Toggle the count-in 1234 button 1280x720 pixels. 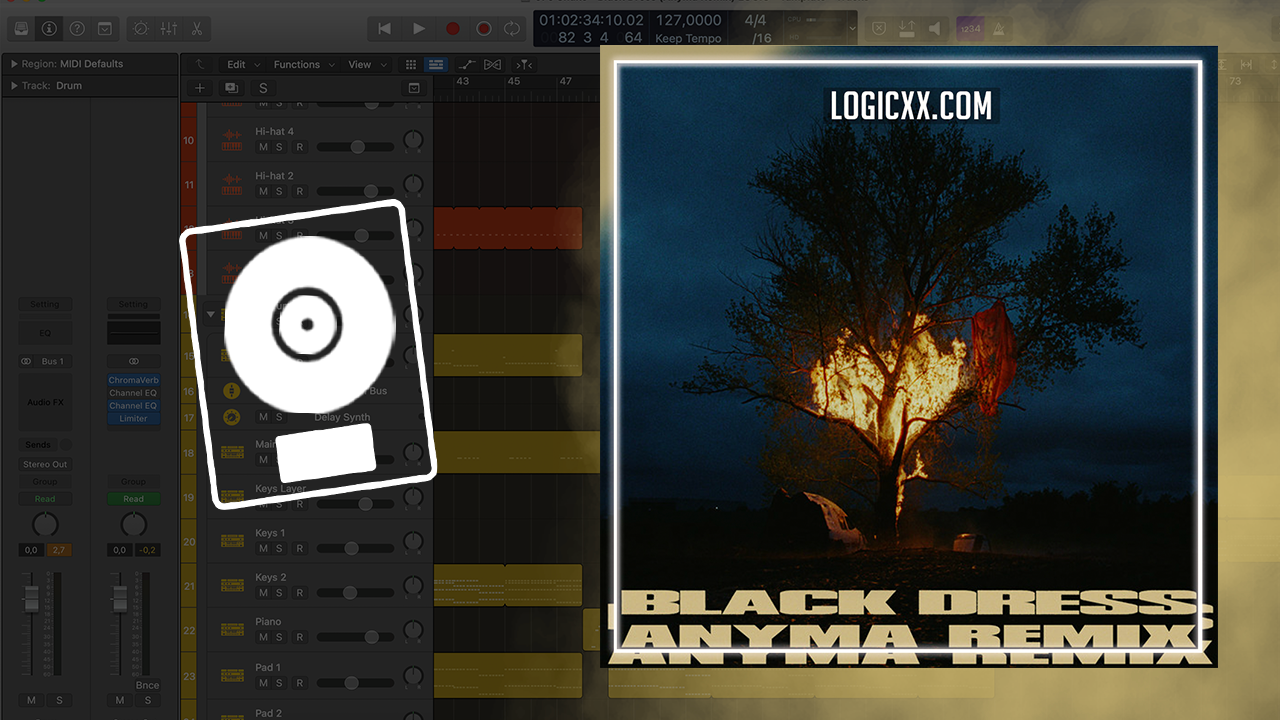tap(969, 29)
